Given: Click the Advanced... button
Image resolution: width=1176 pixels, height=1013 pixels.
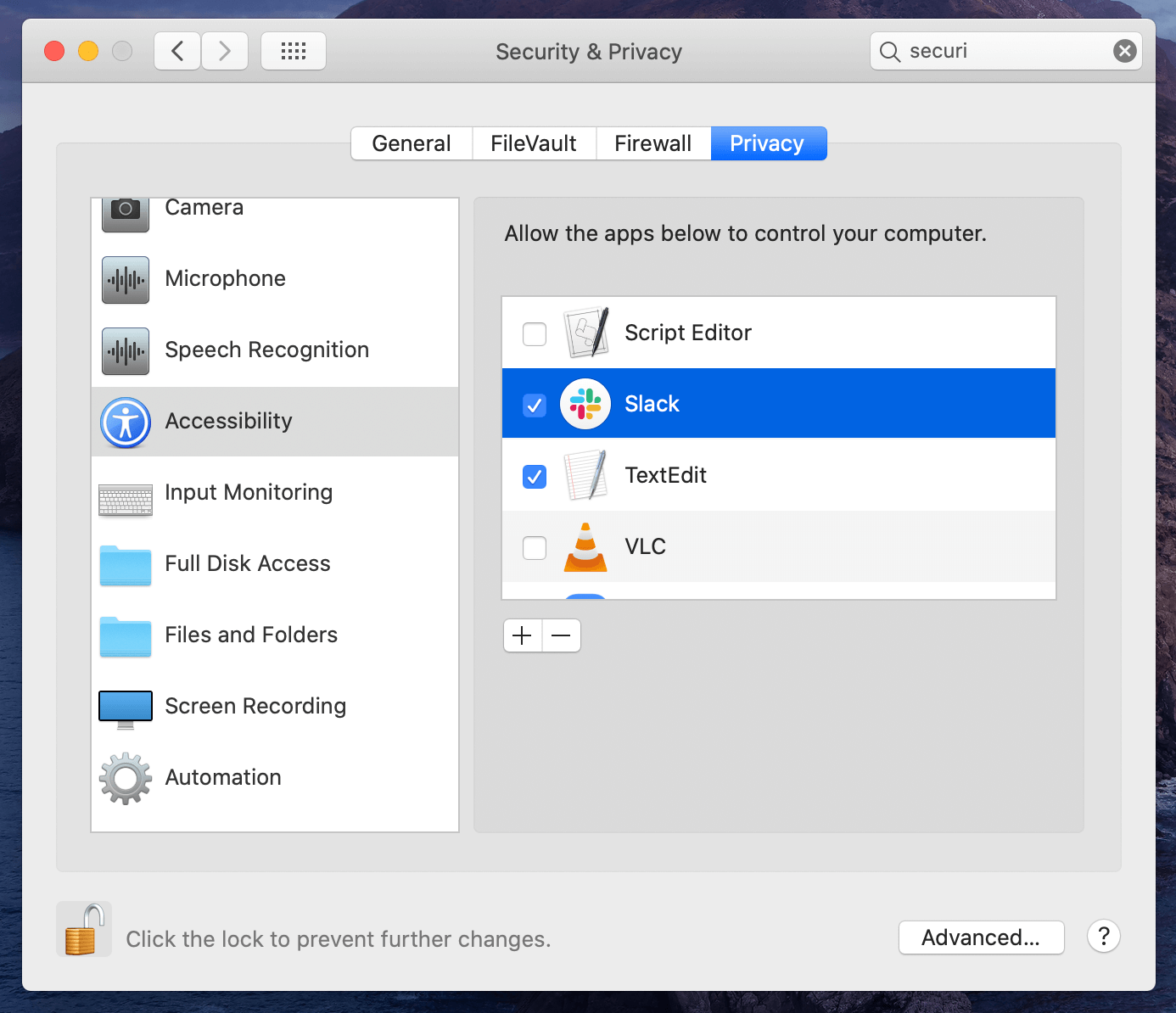Looking at the screenshot, I should tap(981, 937).
